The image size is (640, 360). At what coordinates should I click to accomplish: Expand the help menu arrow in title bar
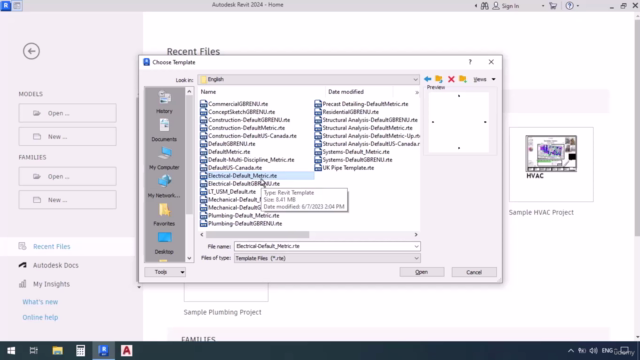tap(578, 6)
